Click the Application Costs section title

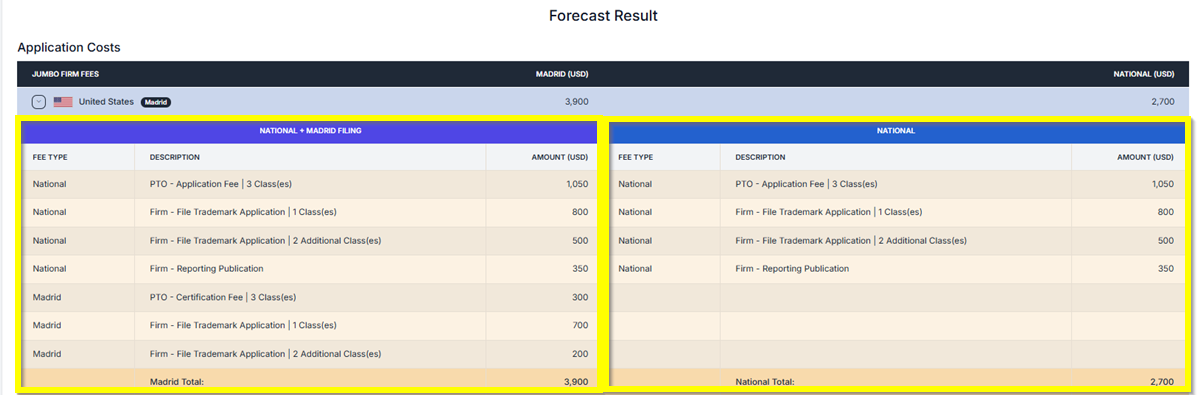tap(69, 47)
